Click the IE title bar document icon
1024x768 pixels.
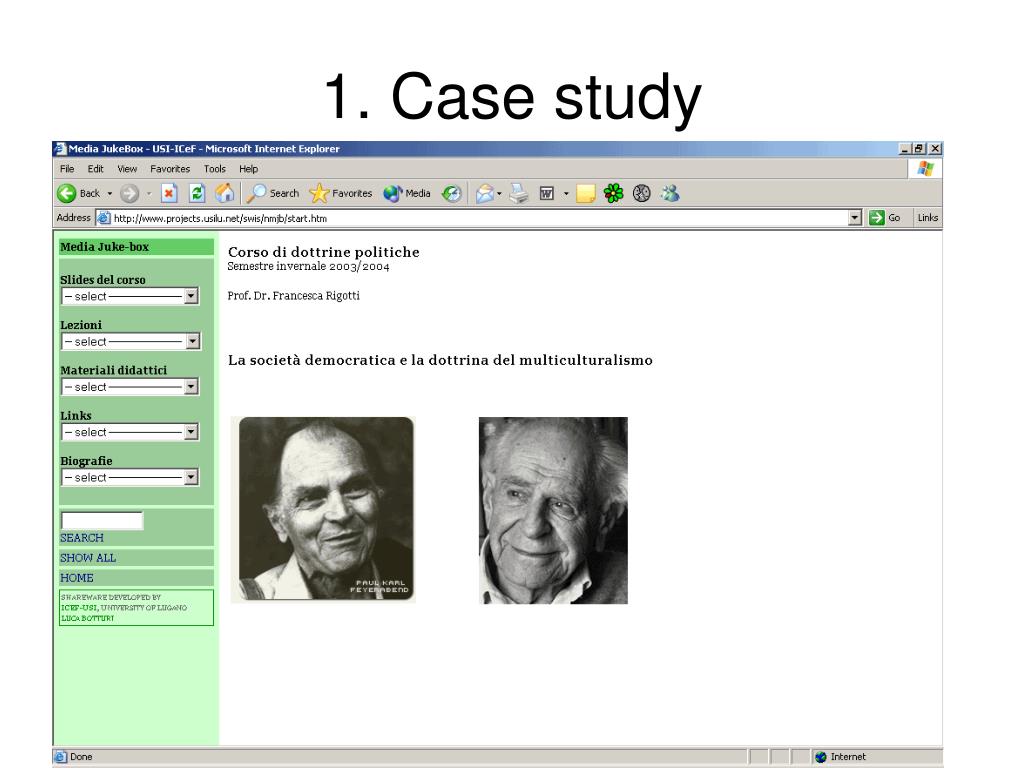pyautogui.click(x=60, y=149)
